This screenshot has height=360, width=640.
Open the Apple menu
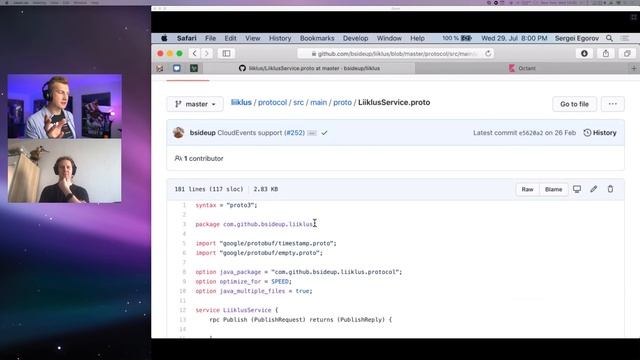164,38
